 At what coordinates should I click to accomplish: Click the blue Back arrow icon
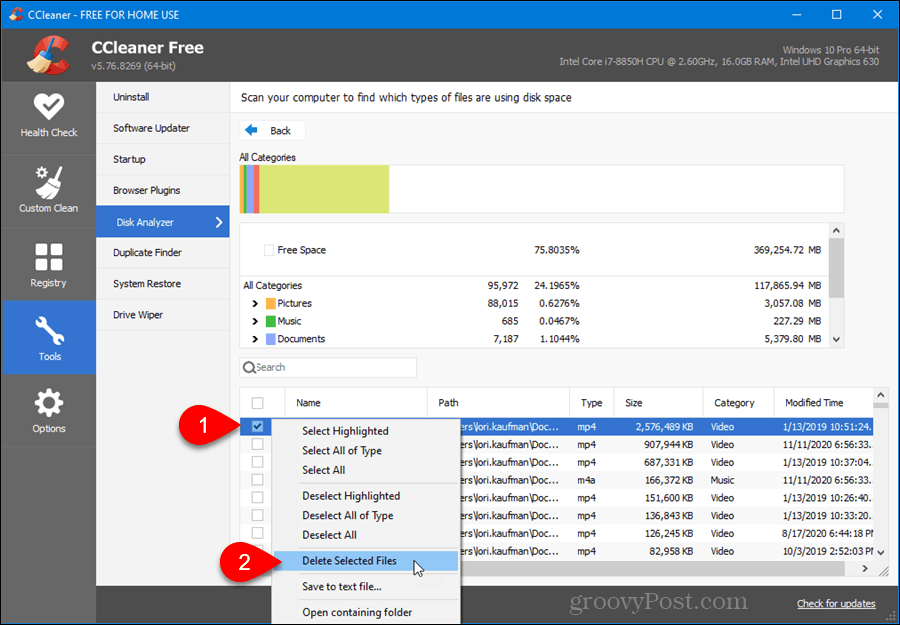coord(251,130)
